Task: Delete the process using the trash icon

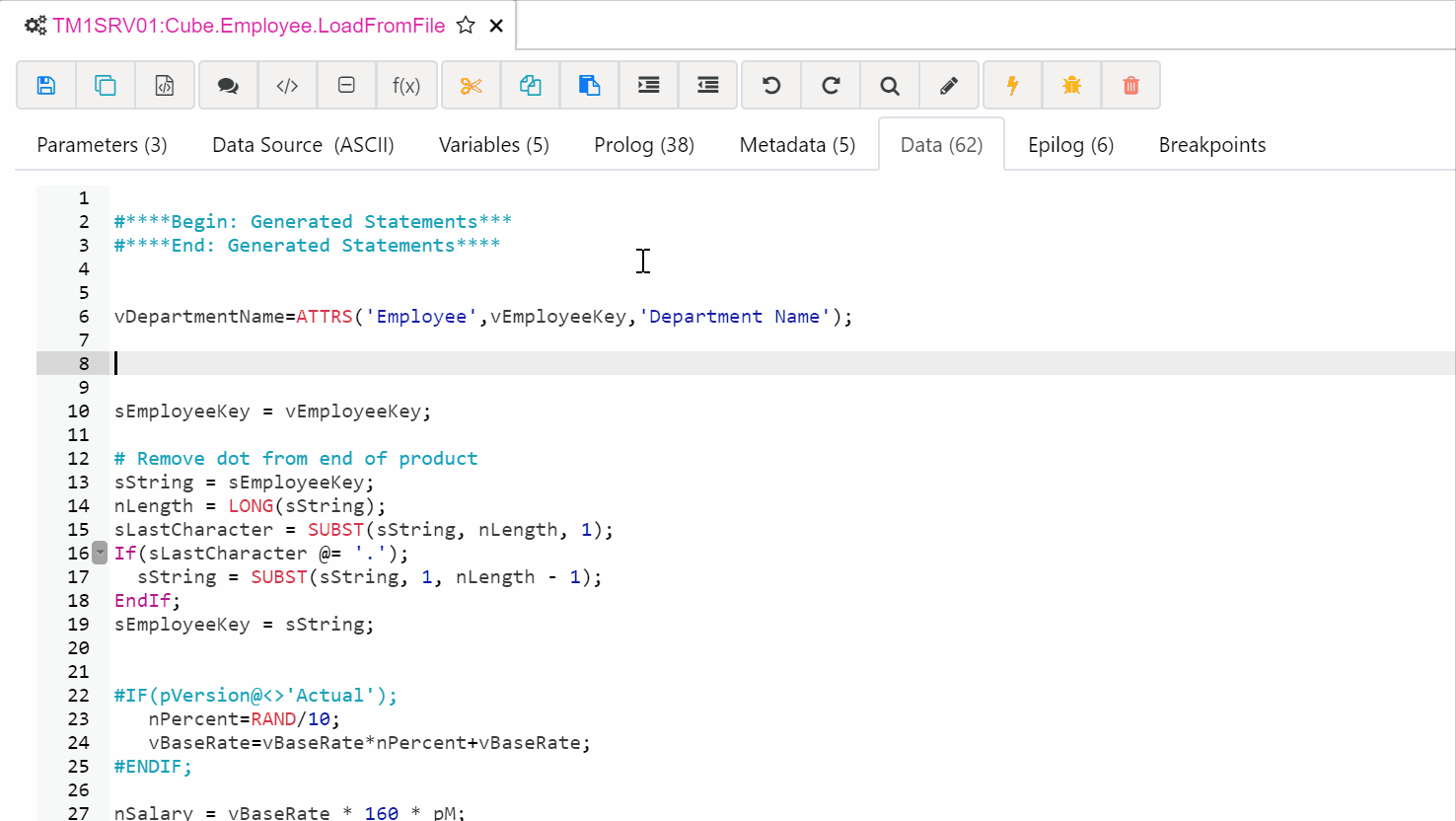Action: pos(1130,85)
